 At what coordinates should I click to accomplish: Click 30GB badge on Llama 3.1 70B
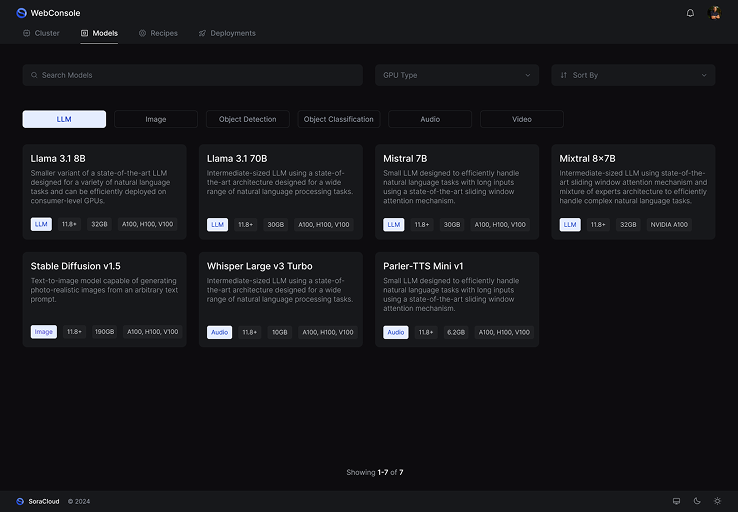[275, 224]
